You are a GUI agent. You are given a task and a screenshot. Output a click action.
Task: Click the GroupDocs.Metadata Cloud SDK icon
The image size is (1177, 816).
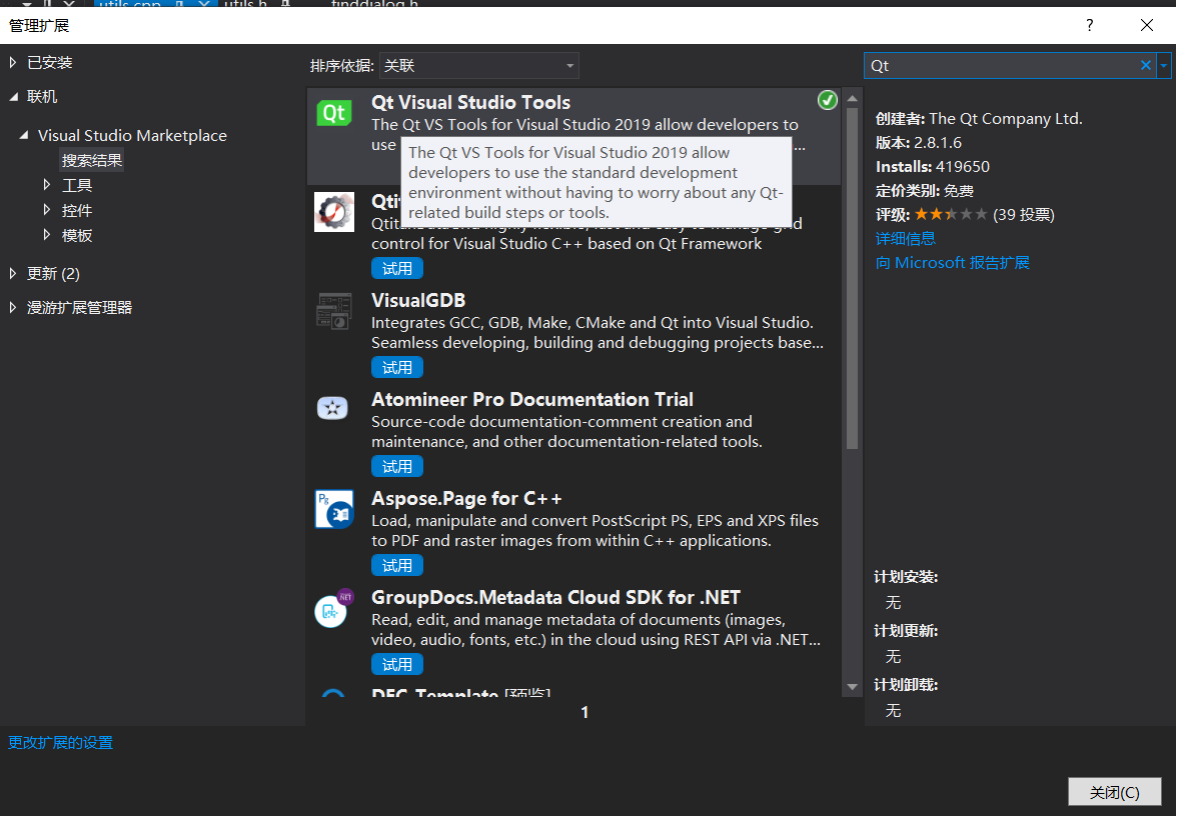[x=333, y=608]
